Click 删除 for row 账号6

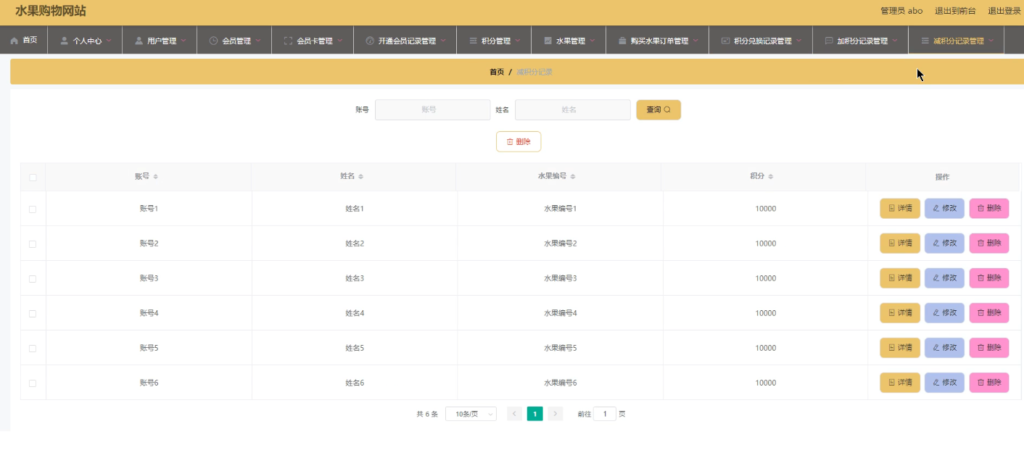989,383
